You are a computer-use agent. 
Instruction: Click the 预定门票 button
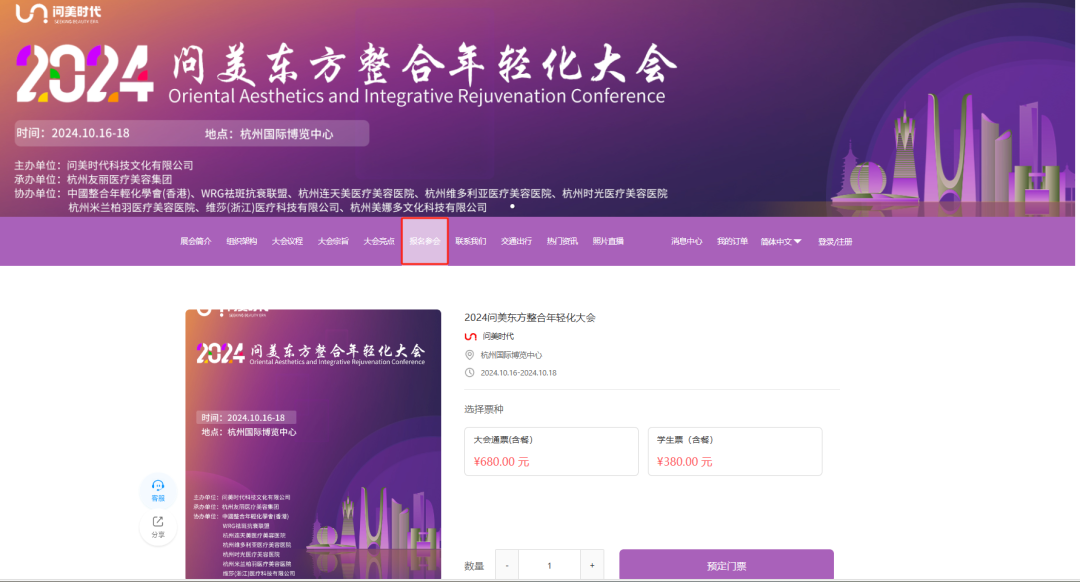pos(727,565)
